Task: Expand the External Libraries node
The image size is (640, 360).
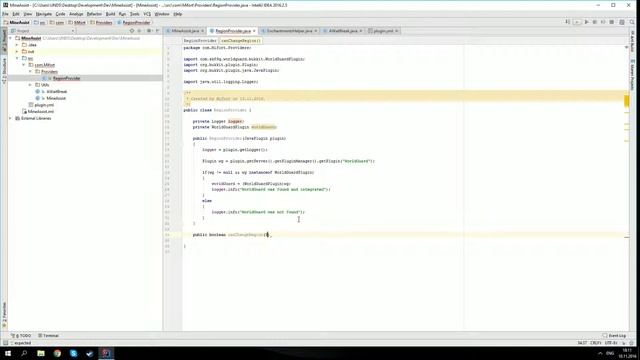Action: (11, 118)
